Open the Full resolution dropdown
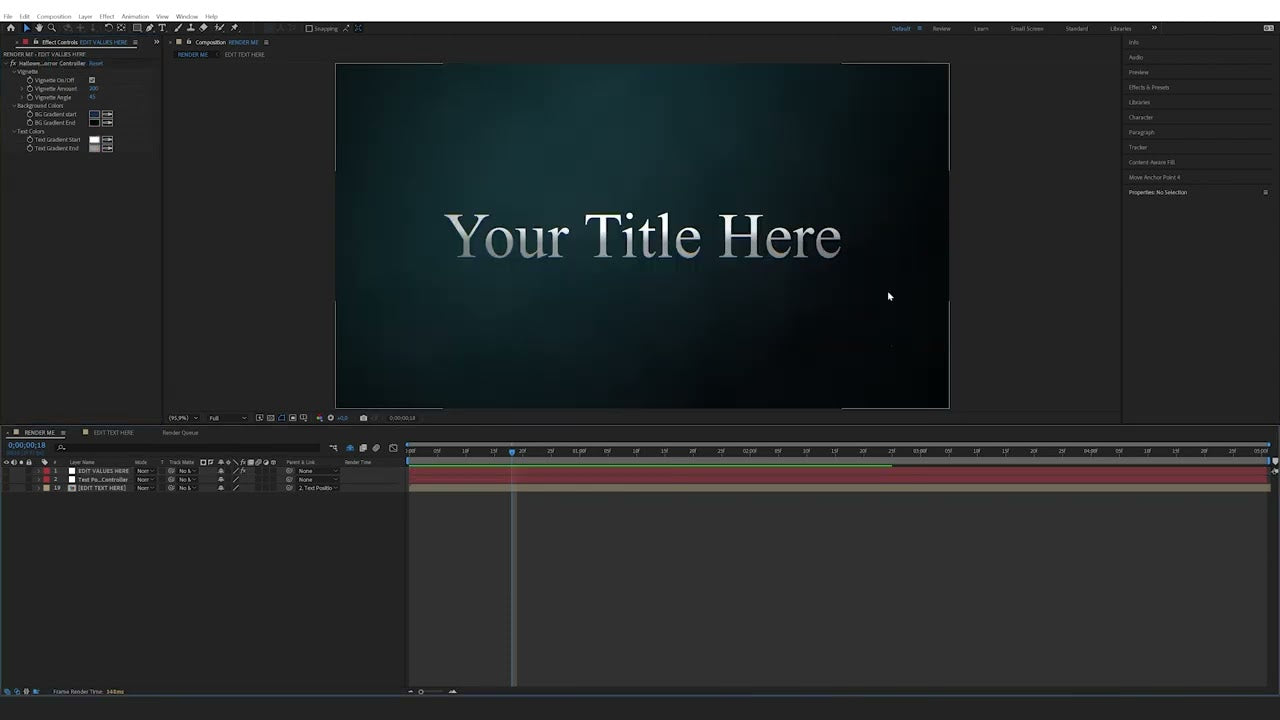 pyautogui.click(x=227, y=418)
